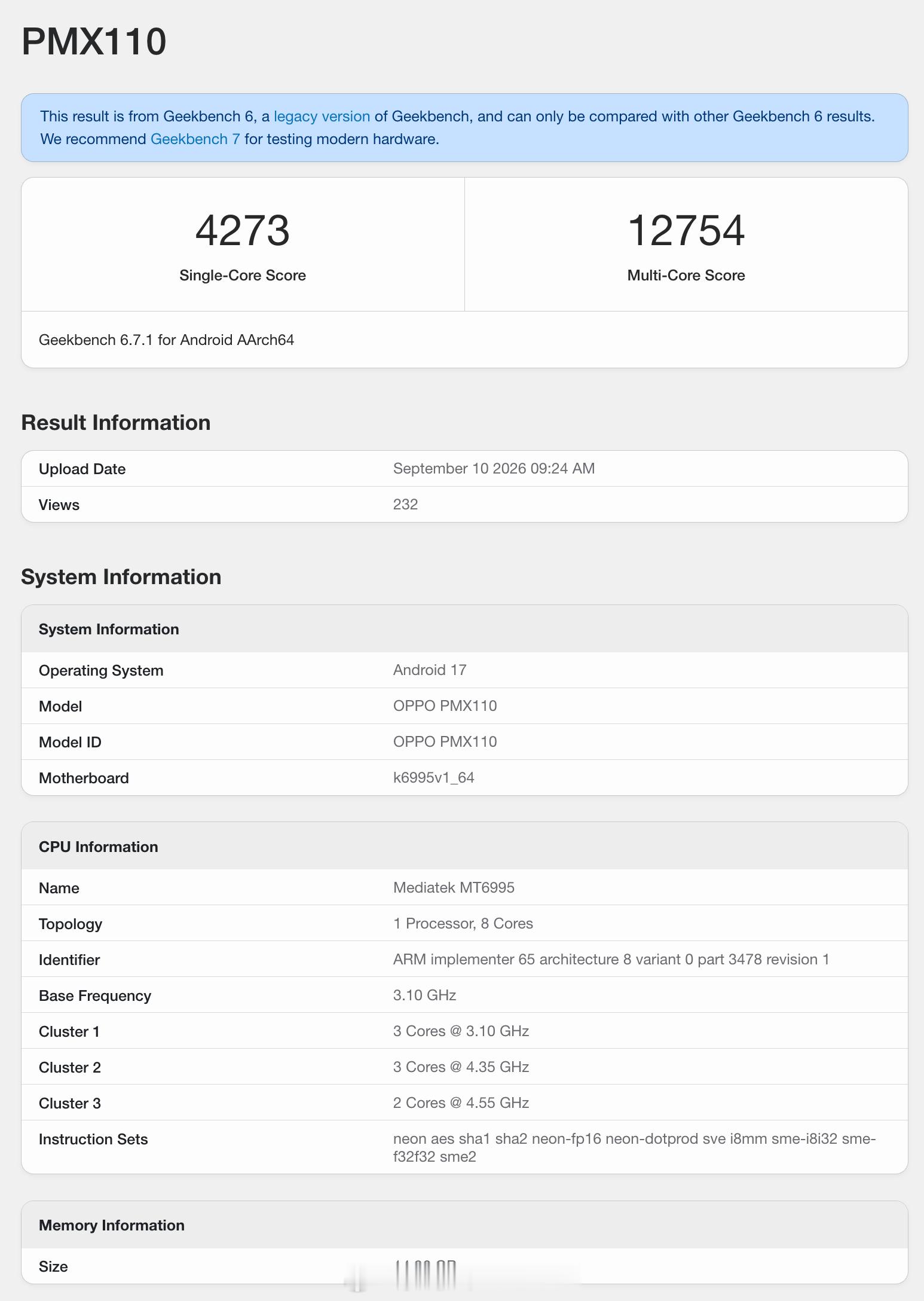This screenshot has width=924, height=1301.
Task: Click the Geekbench 6.7.1 for Android AArch64 text
Action: point(166,340)
